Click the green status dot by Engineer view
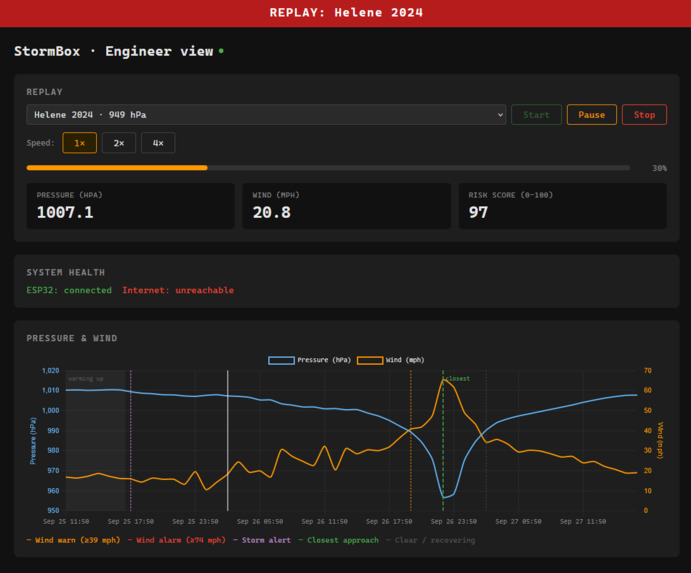 221,51
